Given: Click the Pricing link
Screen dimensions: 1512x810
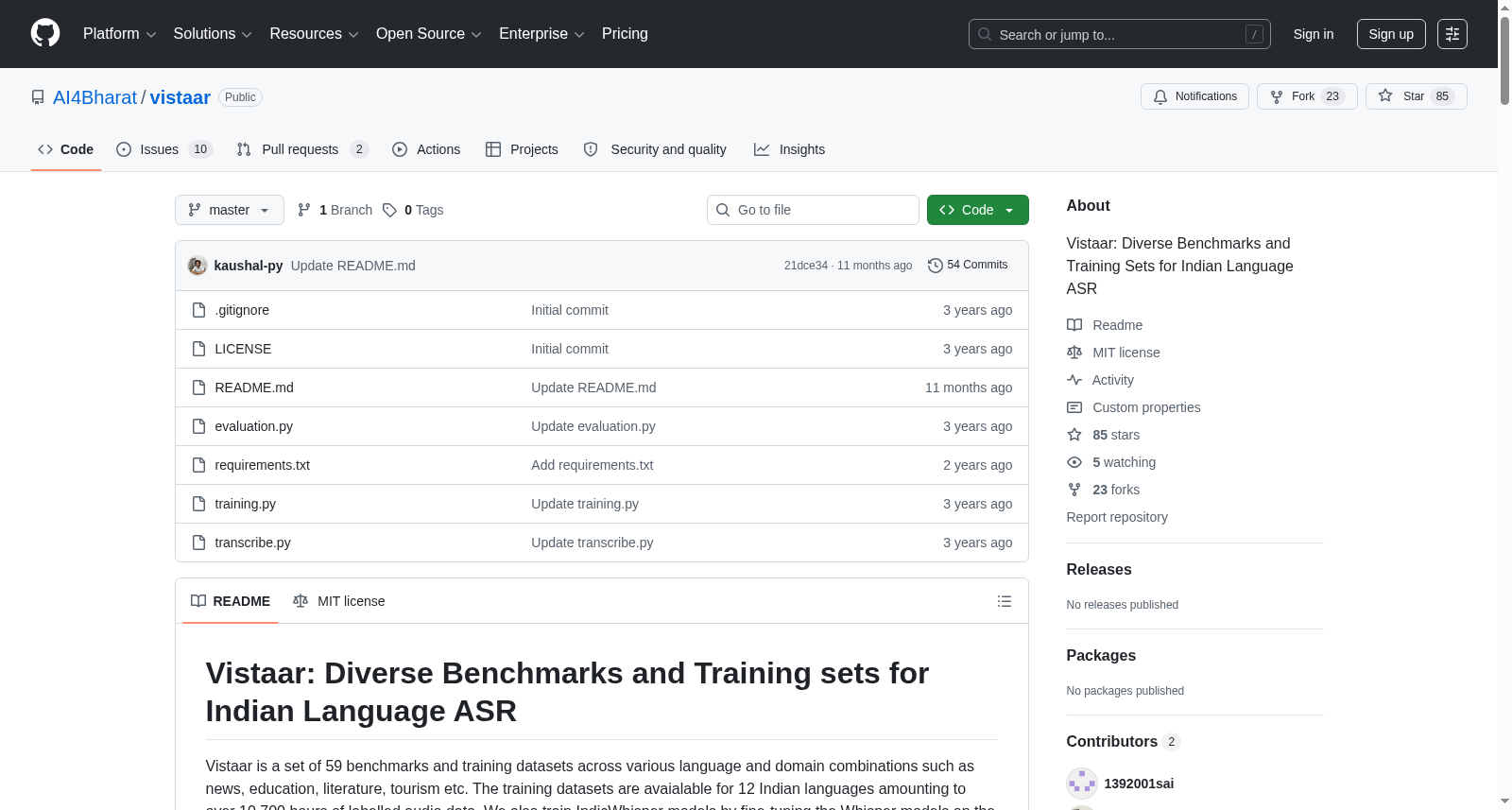Looking at the screenshot, I should [625, 34].
